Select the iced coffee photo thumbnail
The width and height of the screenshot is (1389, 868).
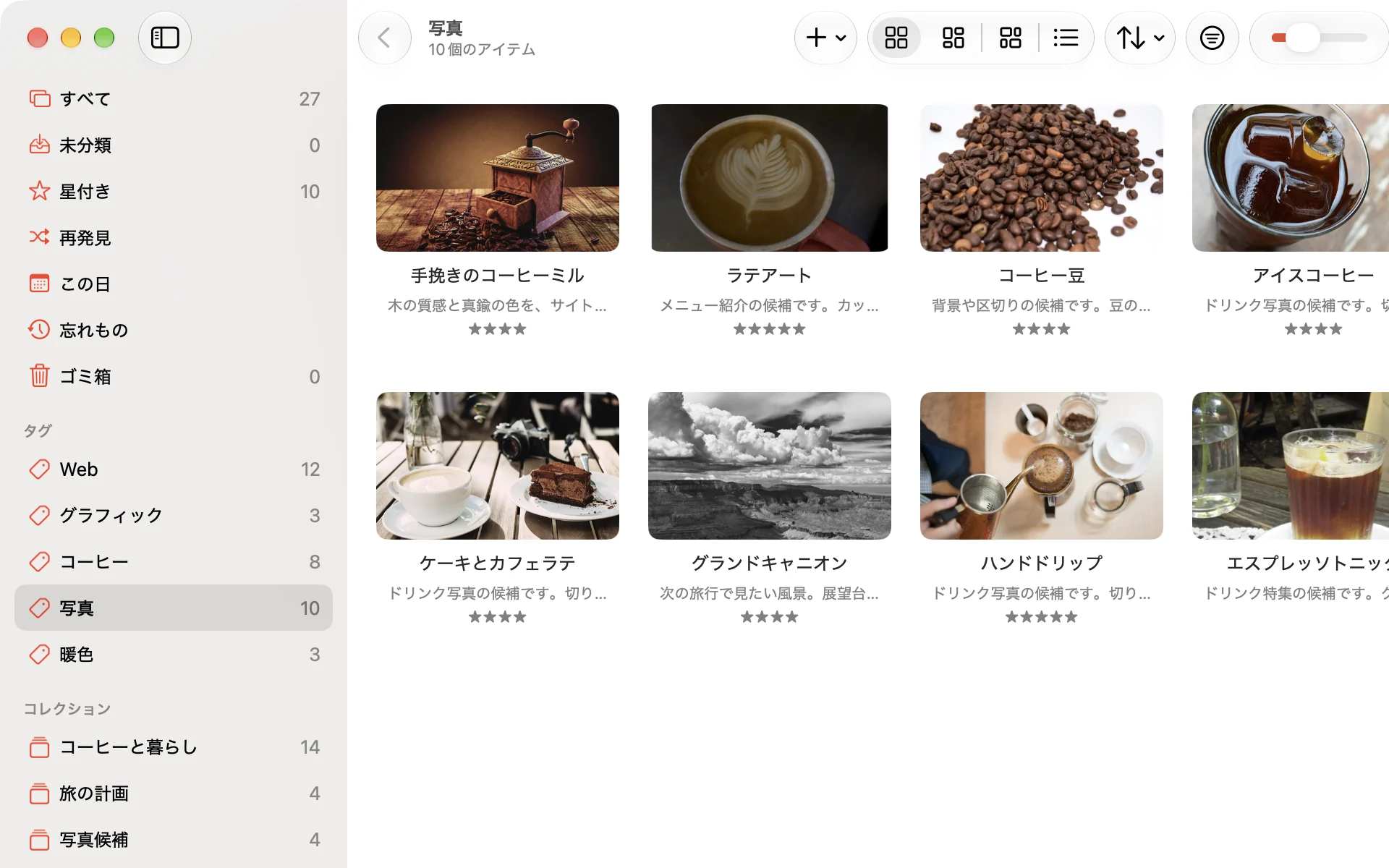(x=1291, y=178)
